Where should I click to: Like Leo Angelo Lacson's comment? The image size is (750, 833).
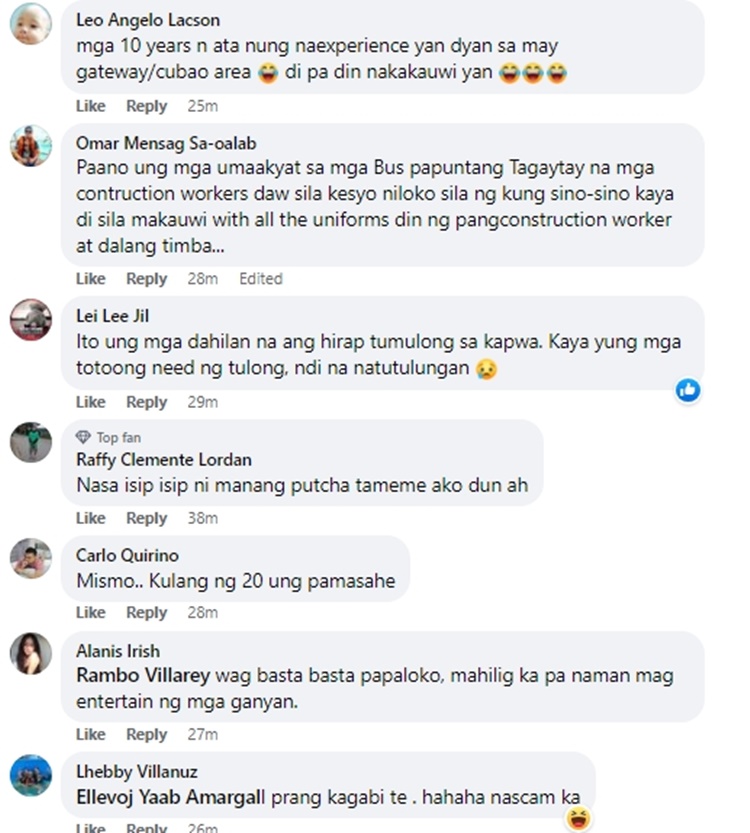coord(90,106)
